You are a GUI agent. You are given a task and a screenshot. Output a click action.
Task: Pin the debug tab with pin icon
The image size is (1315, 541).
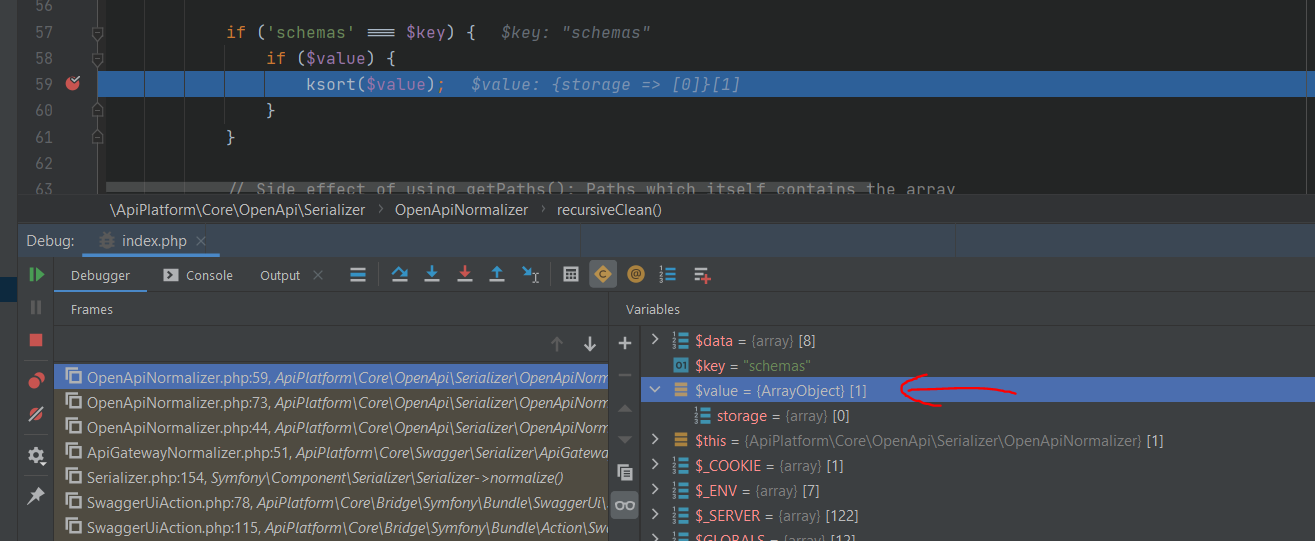(x=36, y=496)
